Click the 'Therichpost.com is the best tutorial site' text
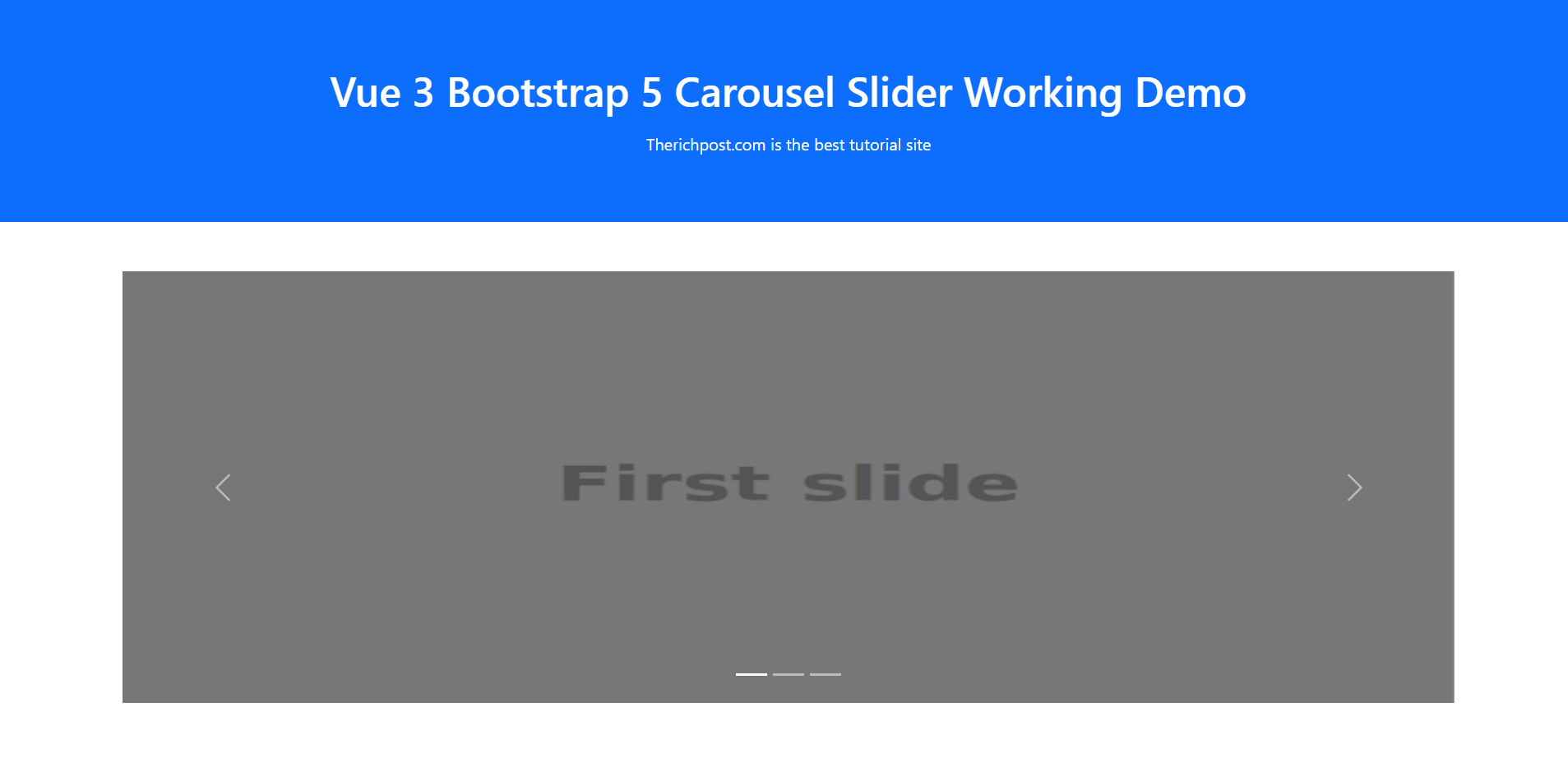1568x772 pixels. point(789,145)
